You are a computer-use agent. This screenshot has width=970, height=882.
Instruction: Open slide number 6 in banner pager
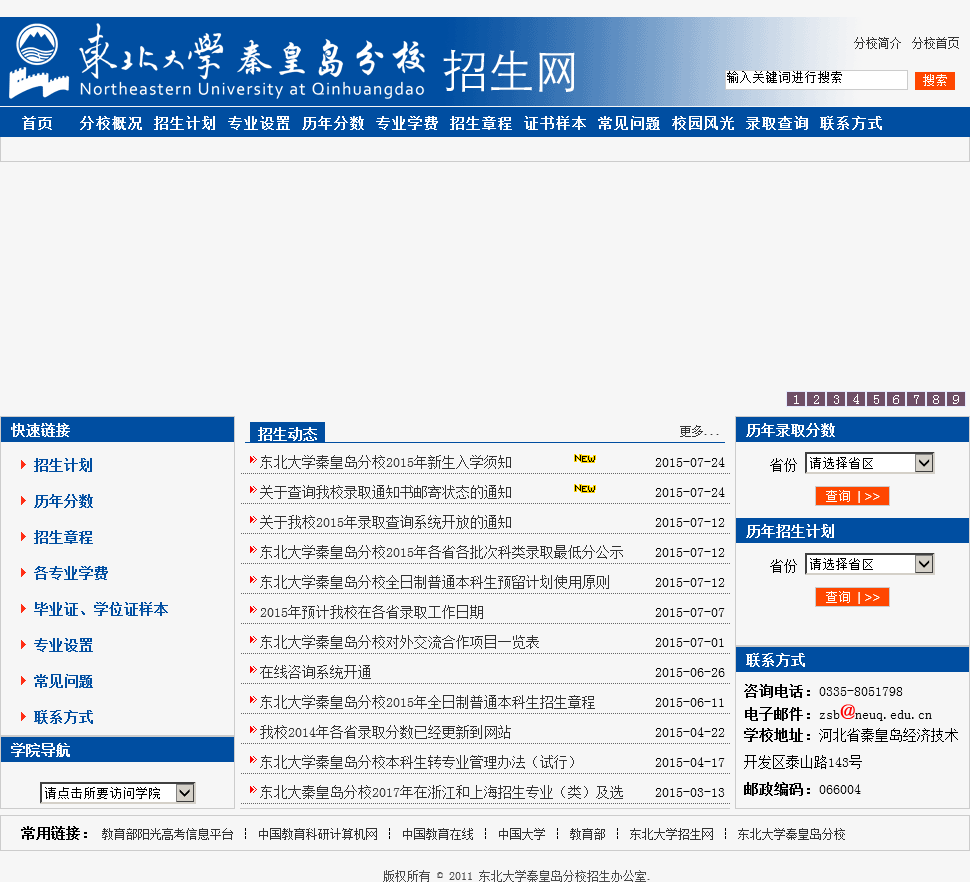(895, 399)
